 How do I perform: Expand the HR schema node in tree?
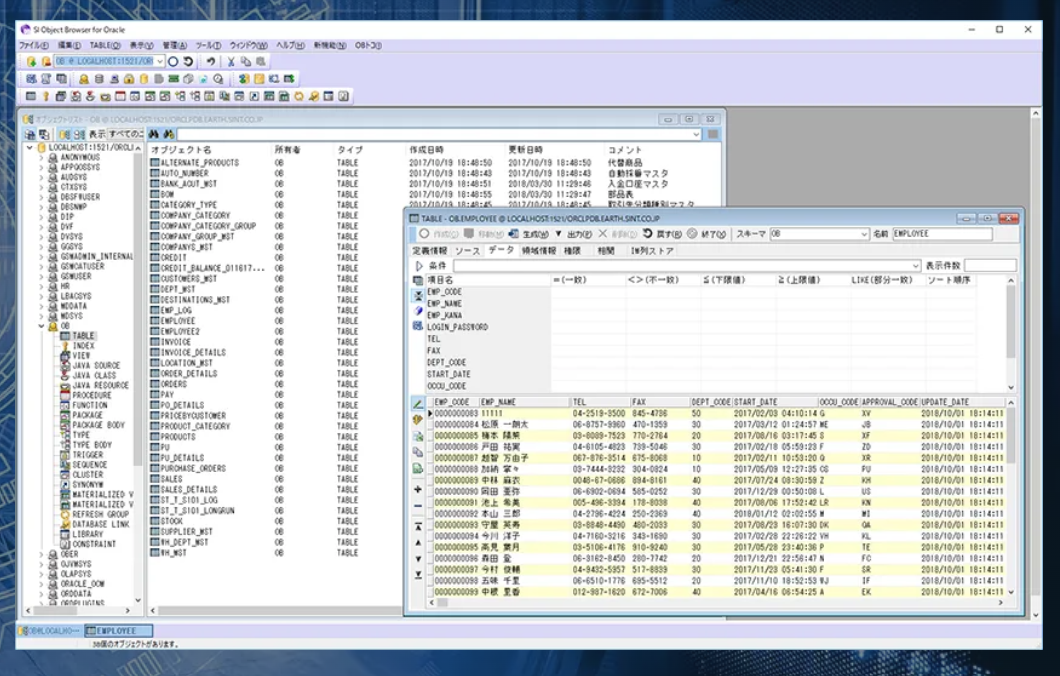point(42,286)
